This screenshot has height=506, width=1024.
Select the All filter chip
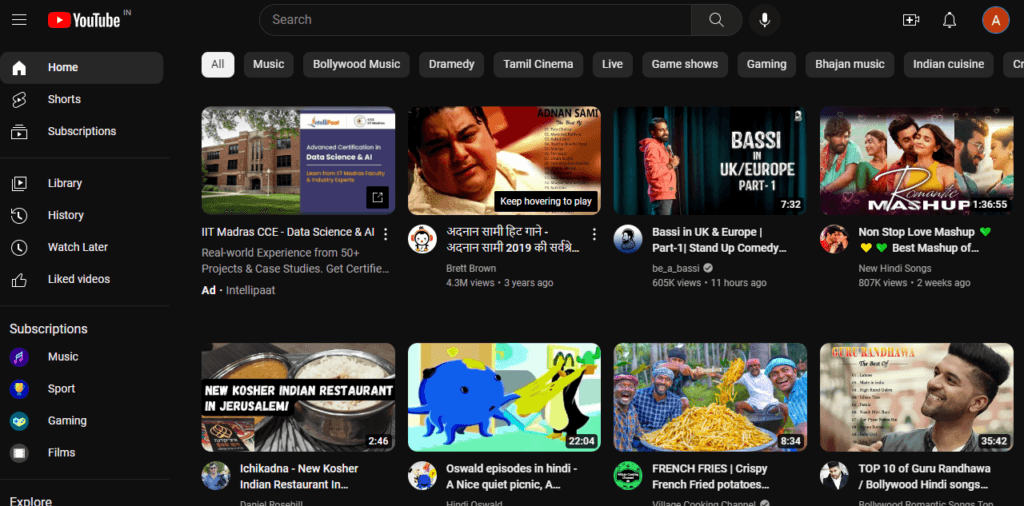(217, 65)
